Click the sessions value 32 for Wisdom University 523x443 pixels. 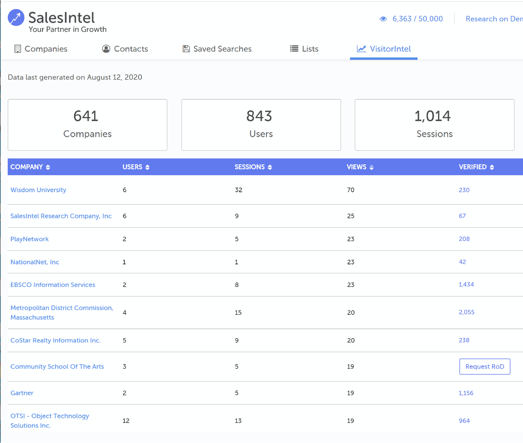coord(238,190)
